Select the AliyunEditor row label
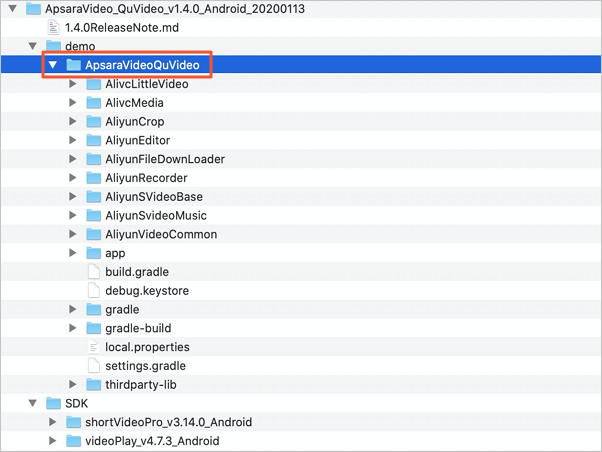 (138, 141)
